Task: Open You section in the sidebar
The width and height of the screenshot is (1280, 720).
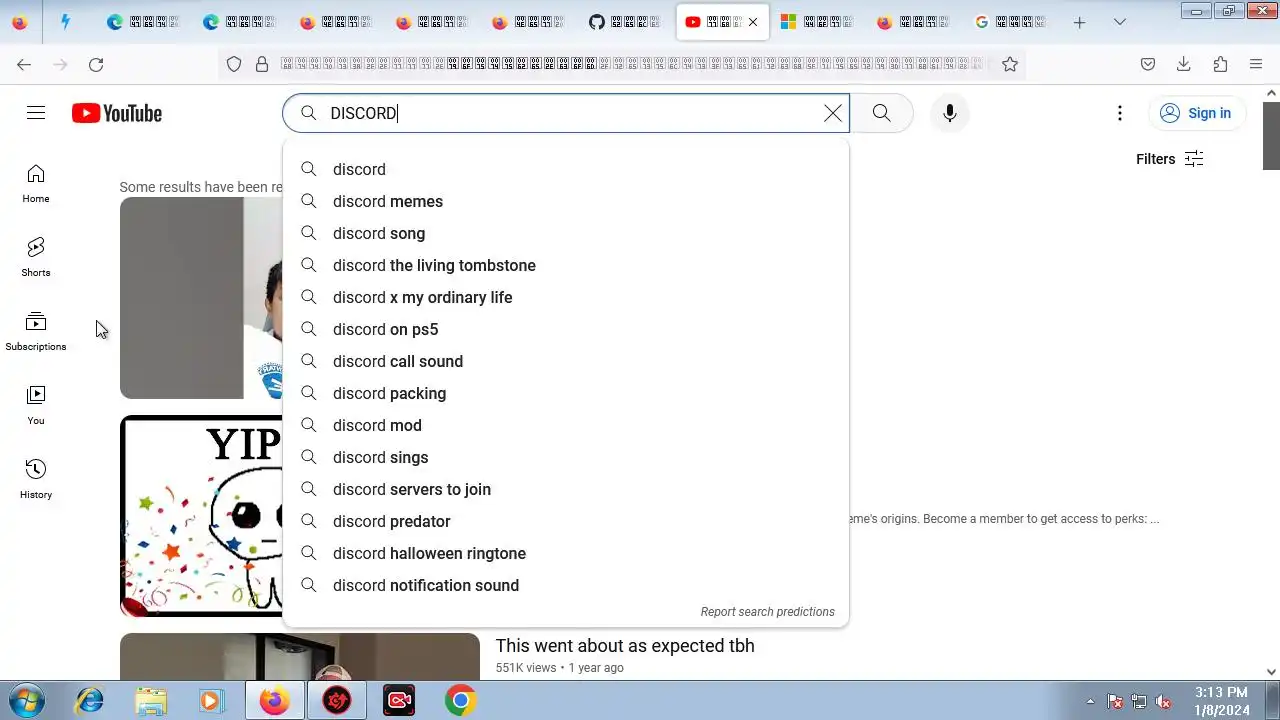Action: pyautogui.click(x=36, y=406)
